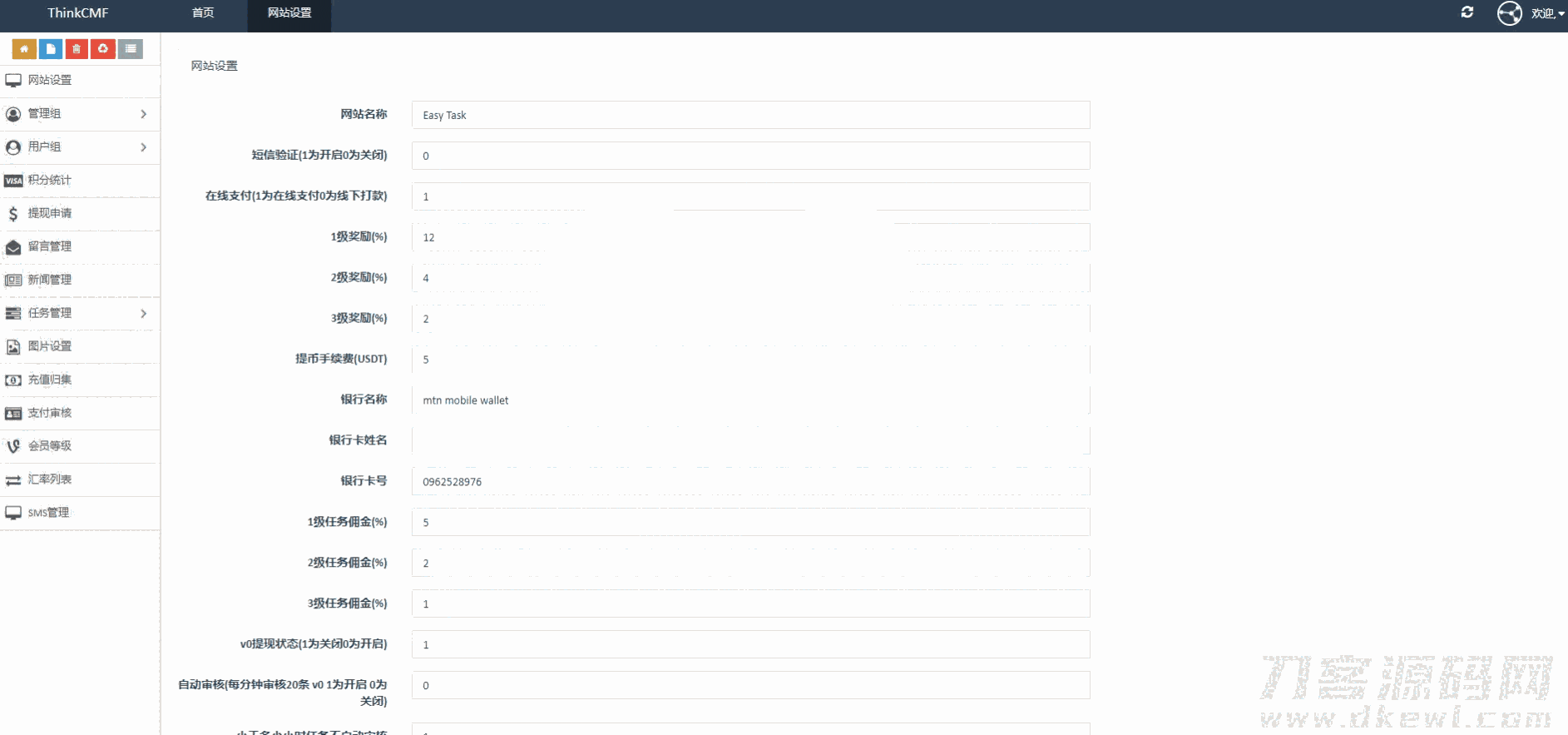Image resolution: width=1568 pixels, height=735 pixels.
Task: Click the VISA card icon for 积分统计
Action: tap(13, 181)
